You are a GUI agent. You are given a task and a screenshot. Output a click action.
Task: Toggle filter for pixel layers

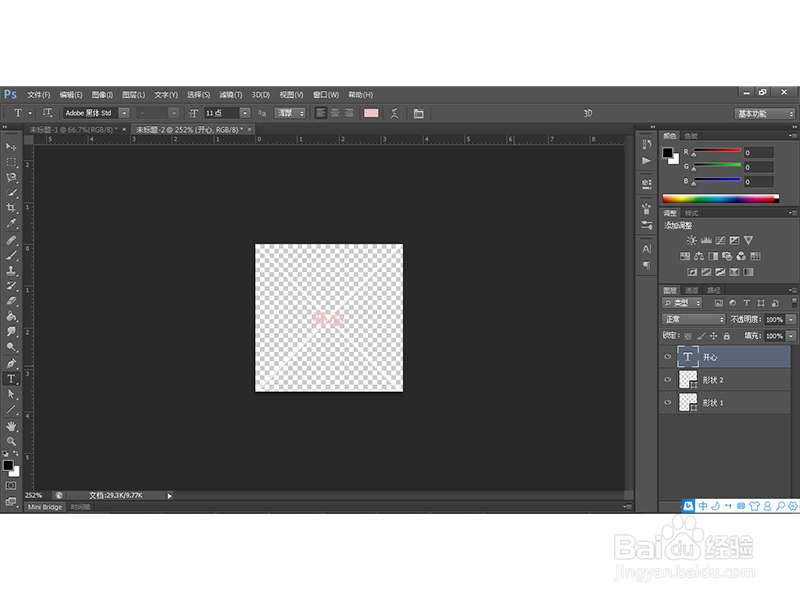click(718, 303)
